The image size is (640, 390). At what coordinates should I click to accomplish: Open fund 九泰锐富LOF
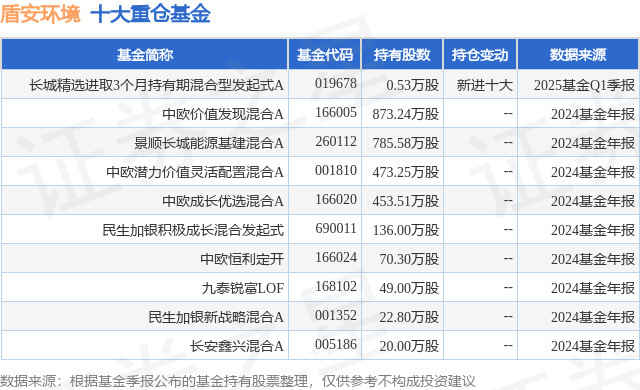point(243,288)
